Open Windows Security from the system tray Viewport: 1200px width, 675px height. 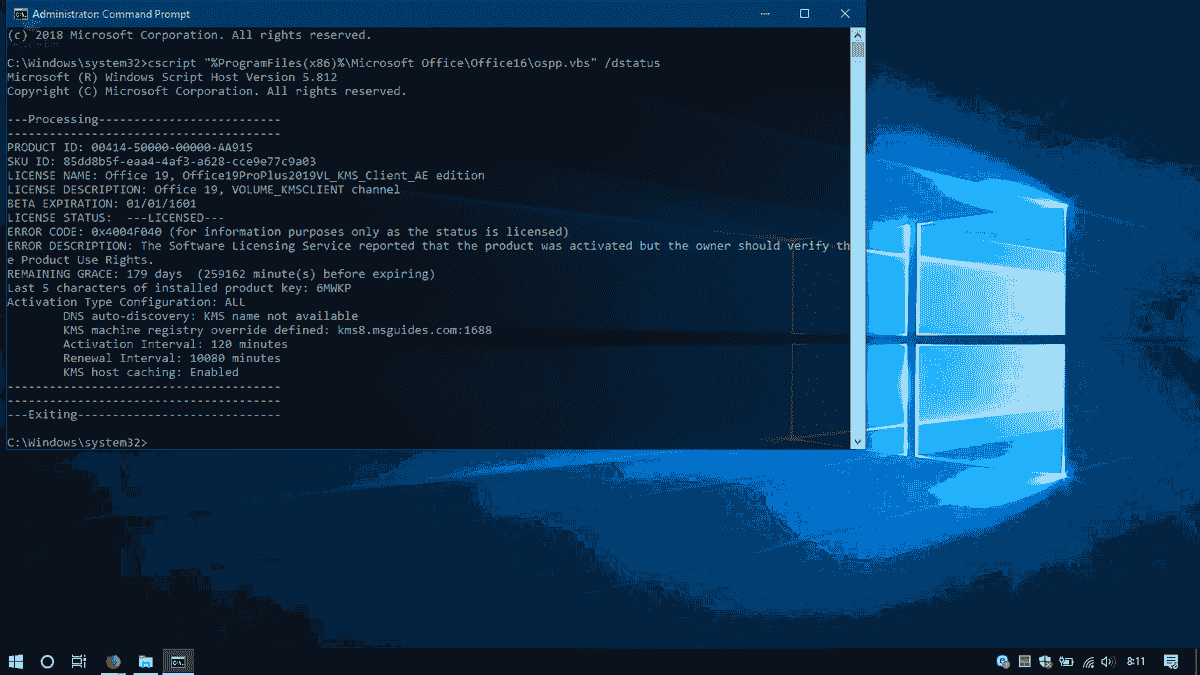[1045, 661]
